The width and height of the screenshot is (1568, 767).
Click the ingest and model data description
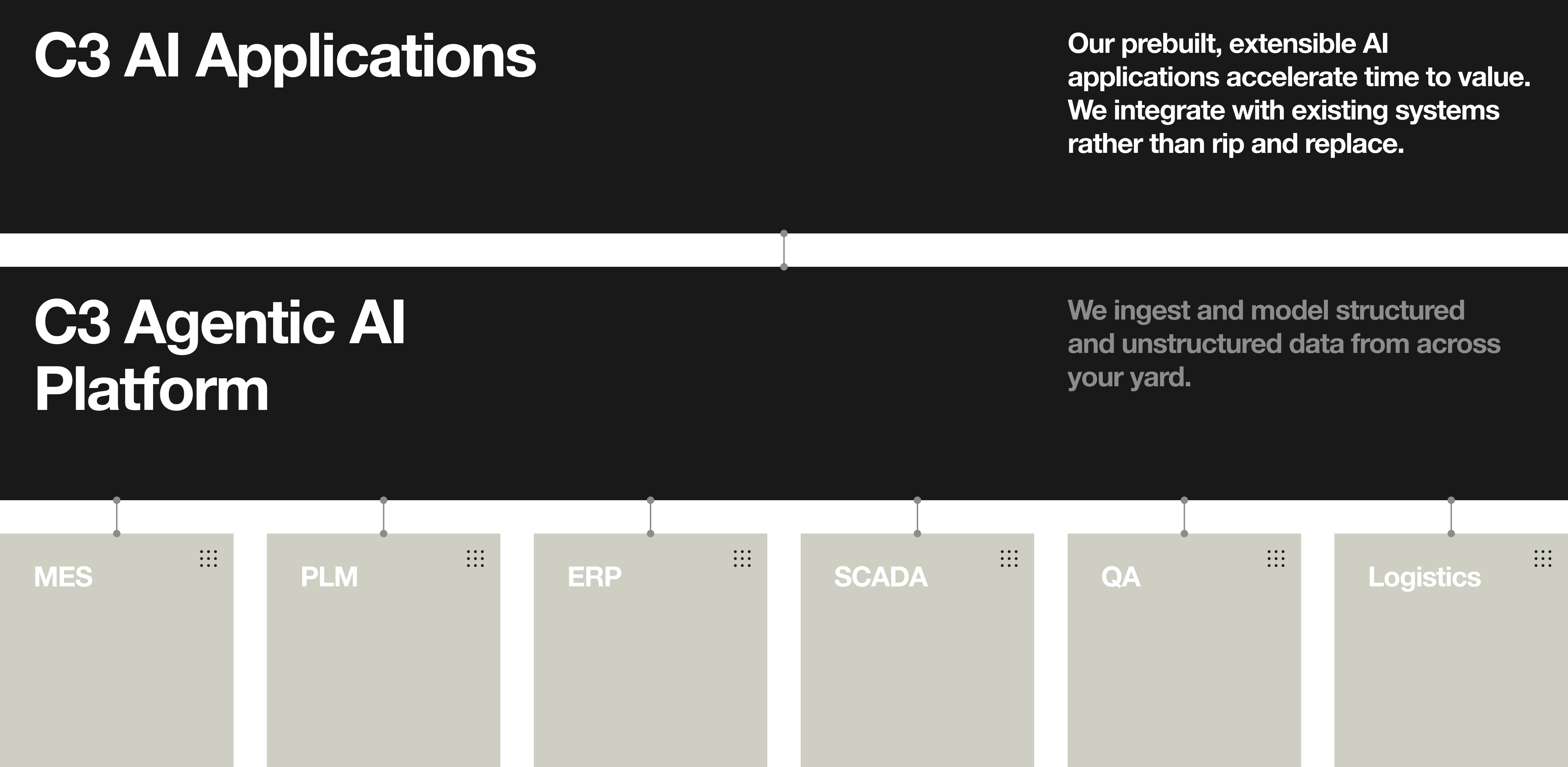tap(1284, 344)
